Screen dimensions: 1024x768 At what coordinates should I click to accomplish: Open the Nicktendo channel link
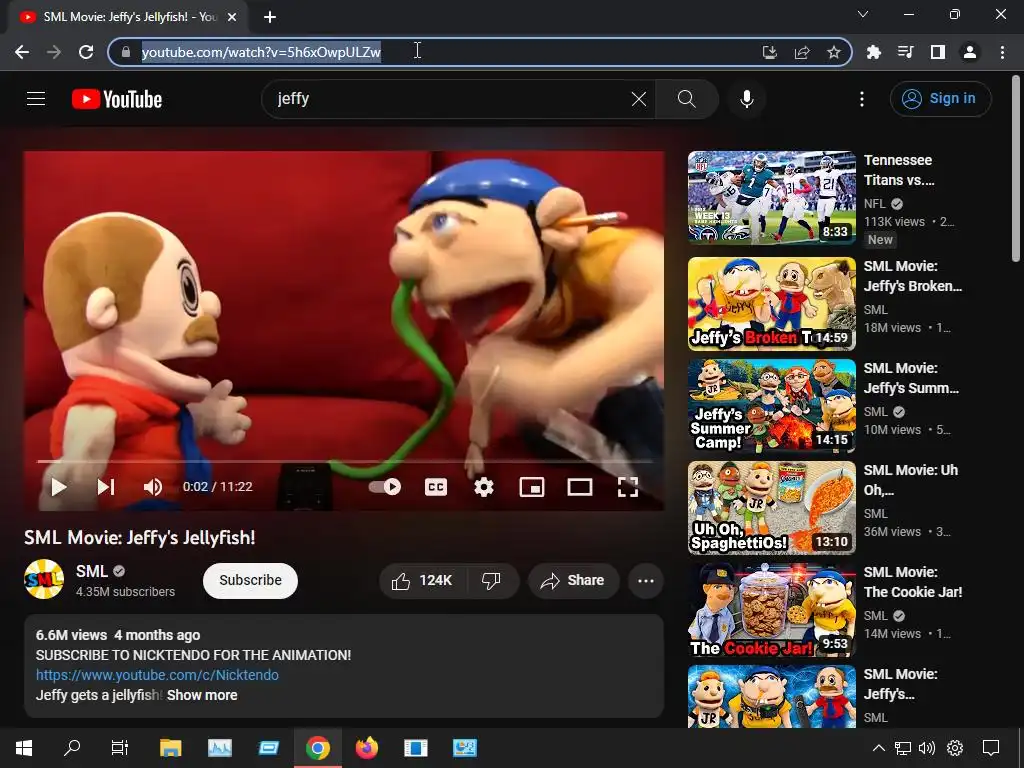pyautogui.click(x=157, y=675)
